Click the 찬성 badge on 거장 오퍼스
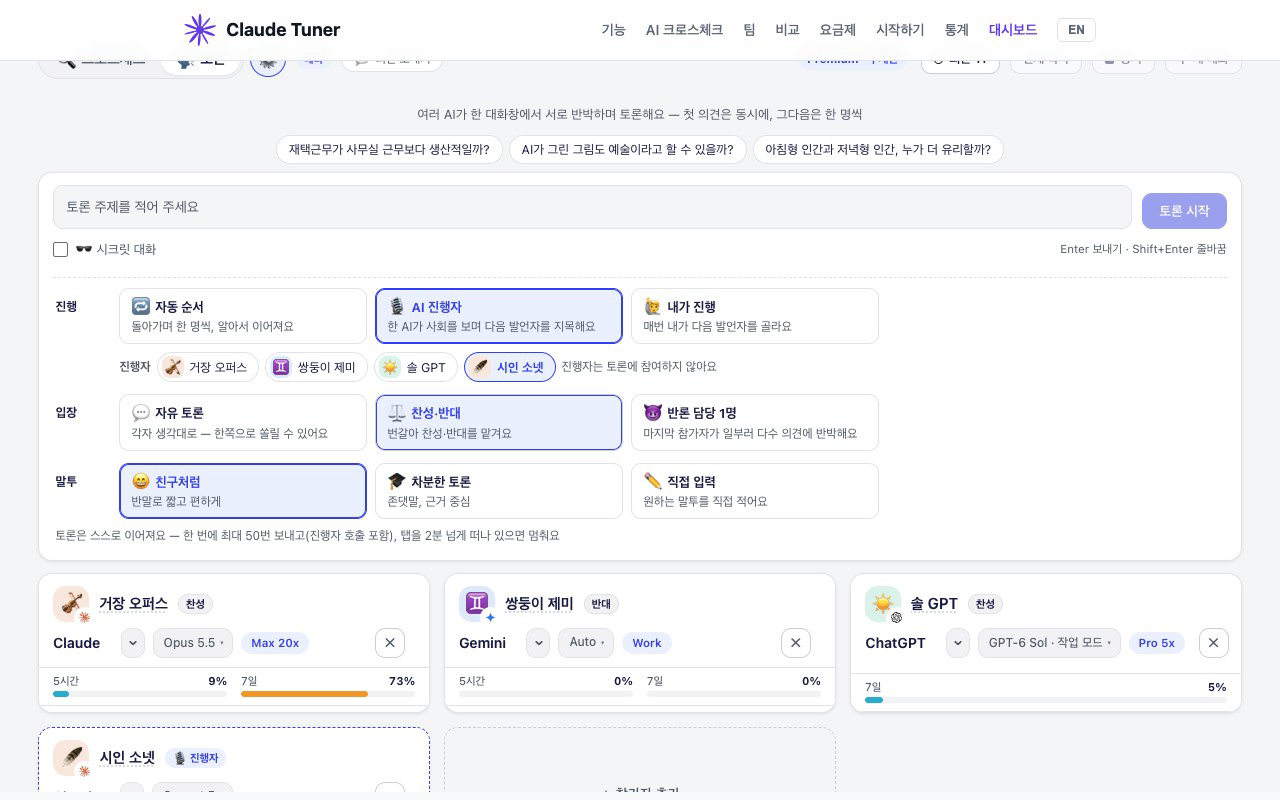Screen dimensions: 1280x800 click(195, 604)
